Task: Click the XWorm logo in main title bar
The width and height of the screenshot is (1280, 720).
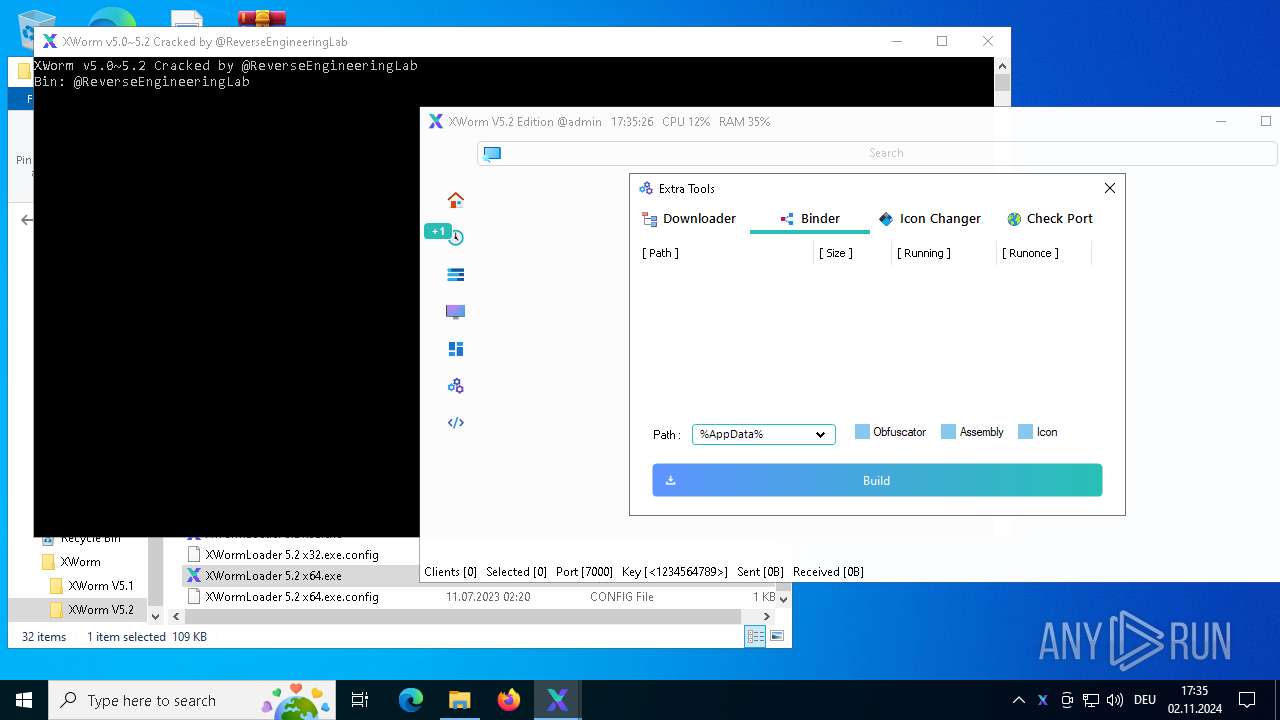Action: pos(435,122)
